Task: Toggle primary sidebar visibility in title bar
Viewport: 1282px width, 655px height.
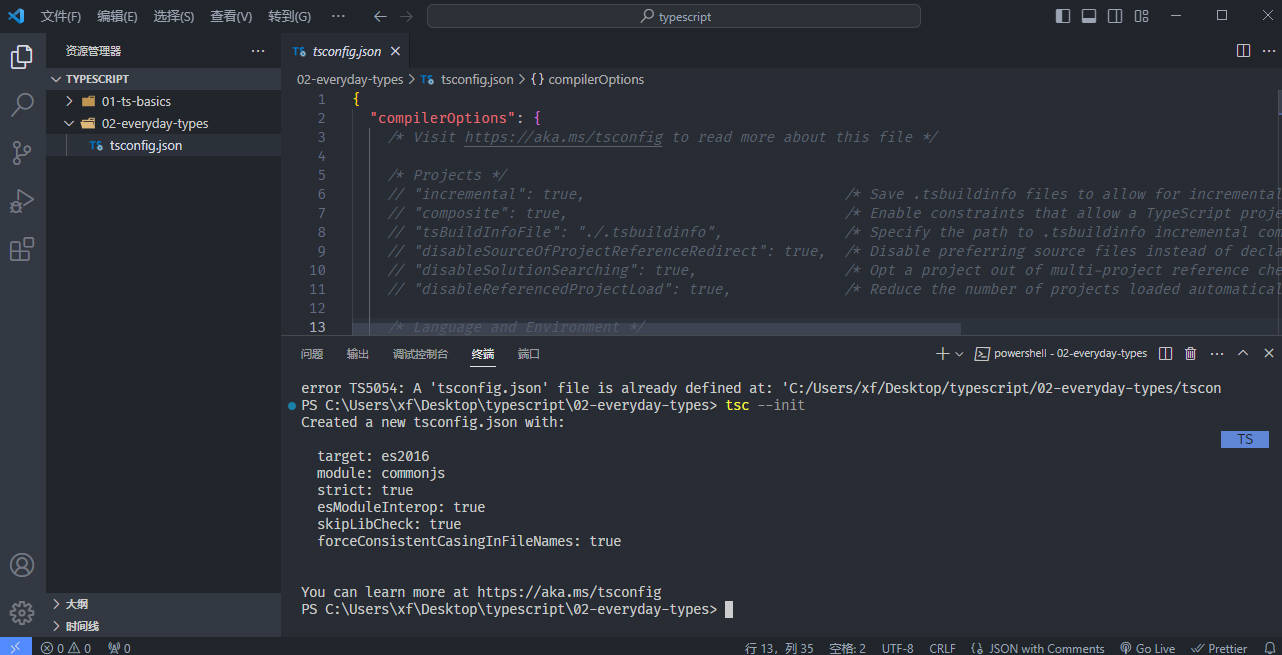Action: pos(1063,16)
